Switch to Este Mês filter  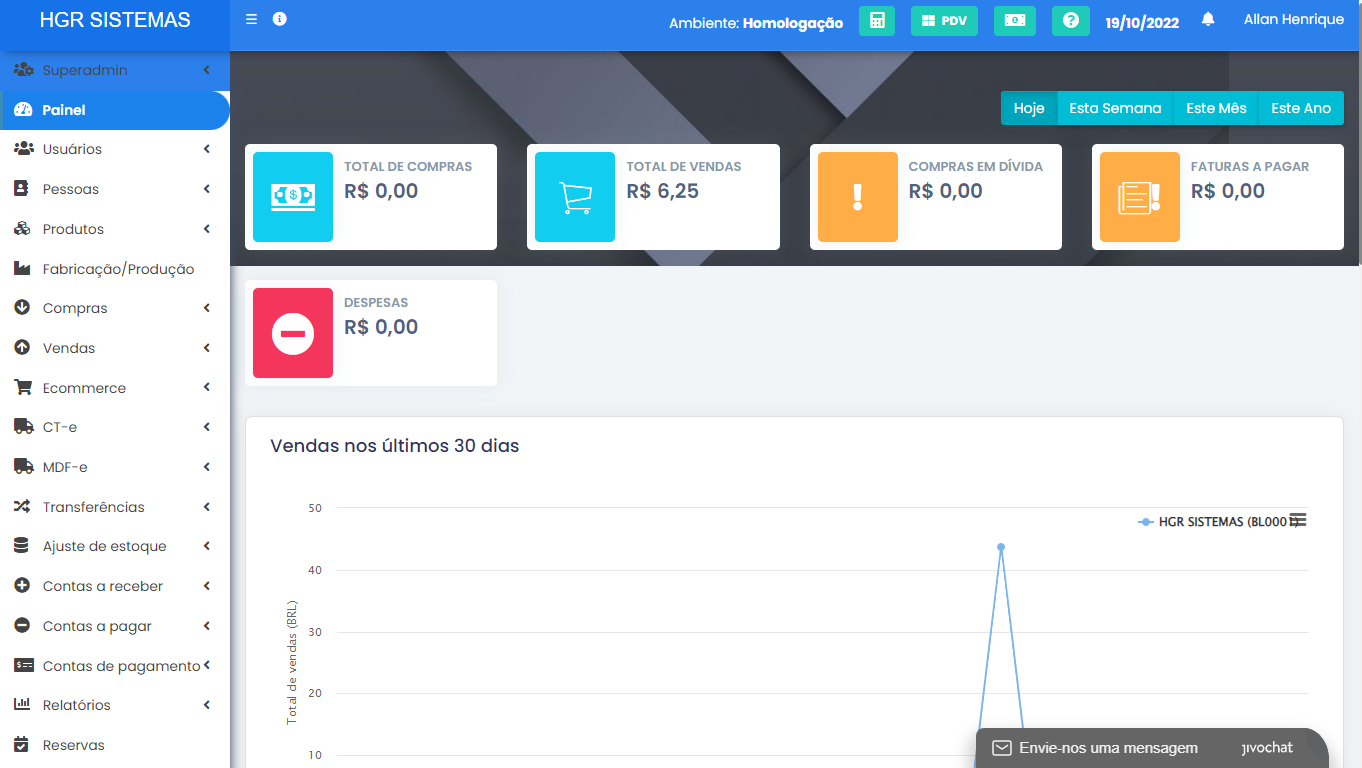tap(1216, 108)
